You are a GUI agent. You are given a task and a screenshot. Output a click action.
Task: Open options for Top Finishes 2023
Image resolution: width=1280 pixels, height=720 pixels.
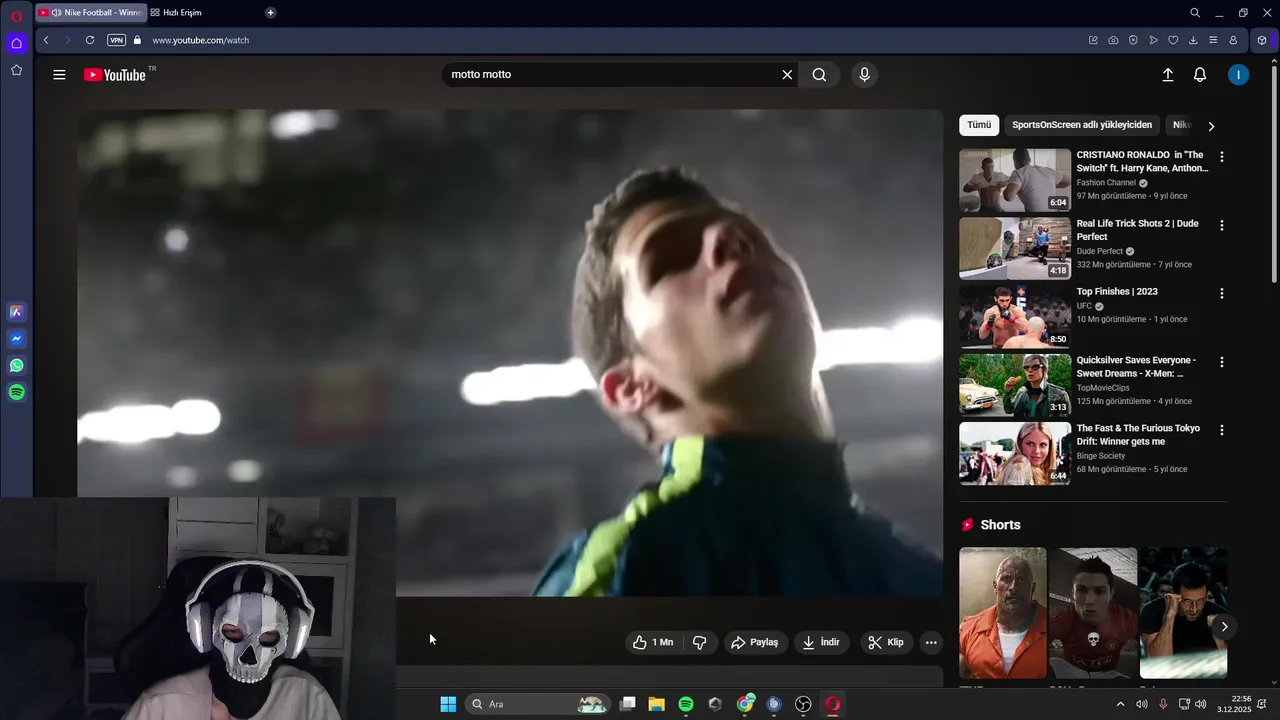coord(1221,293)
